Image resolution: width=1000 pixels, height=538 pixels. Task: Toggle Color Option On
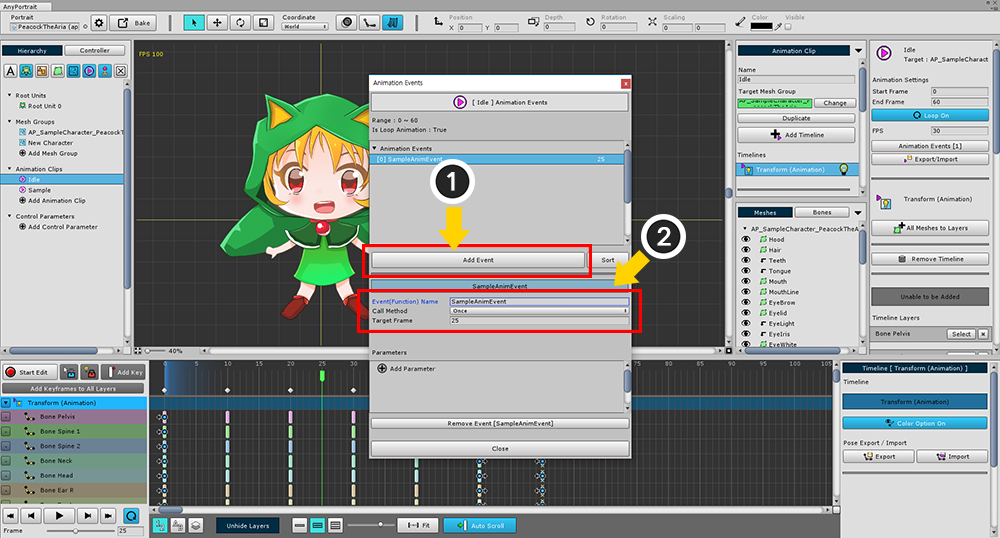point(915,423)
